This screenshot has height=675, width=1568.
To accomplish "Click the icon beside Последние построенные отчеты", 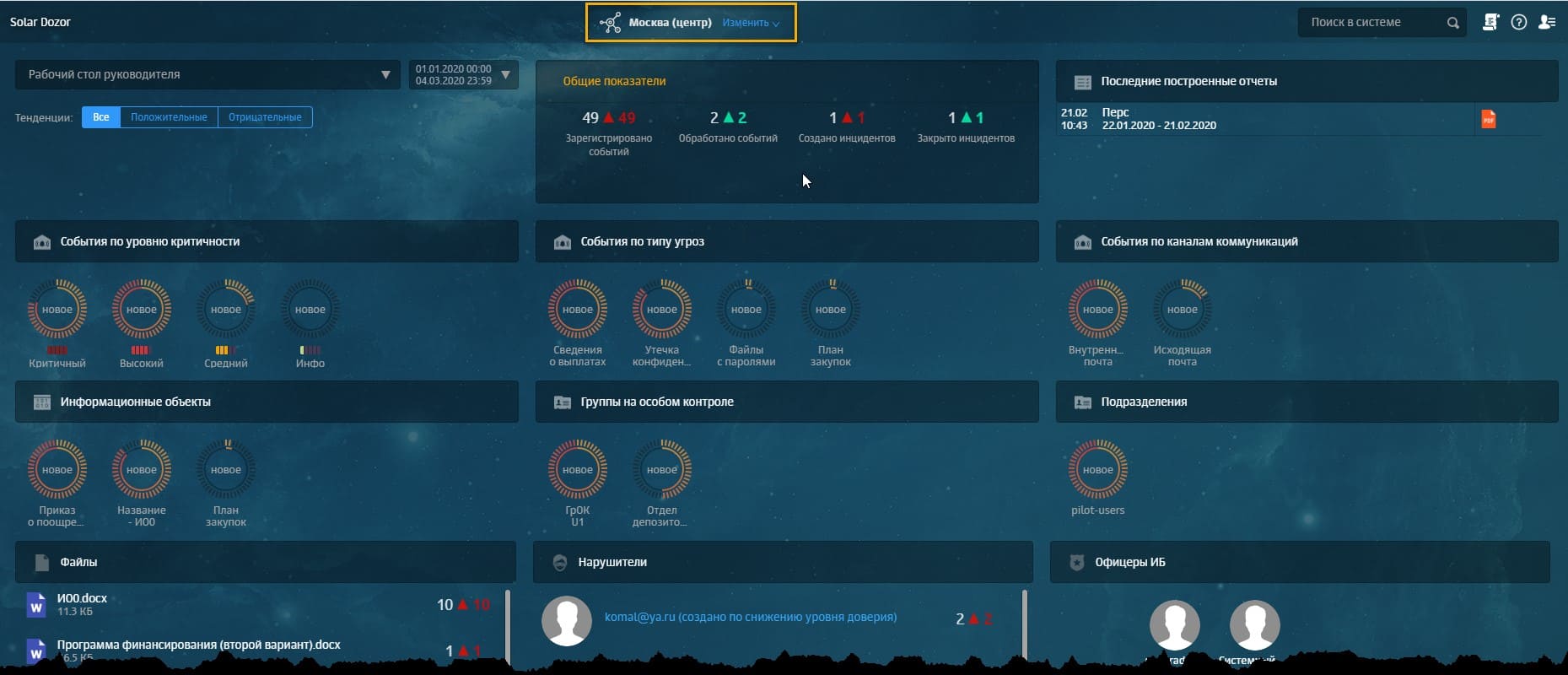I will pyautogui.click(x=1082, y=82).
